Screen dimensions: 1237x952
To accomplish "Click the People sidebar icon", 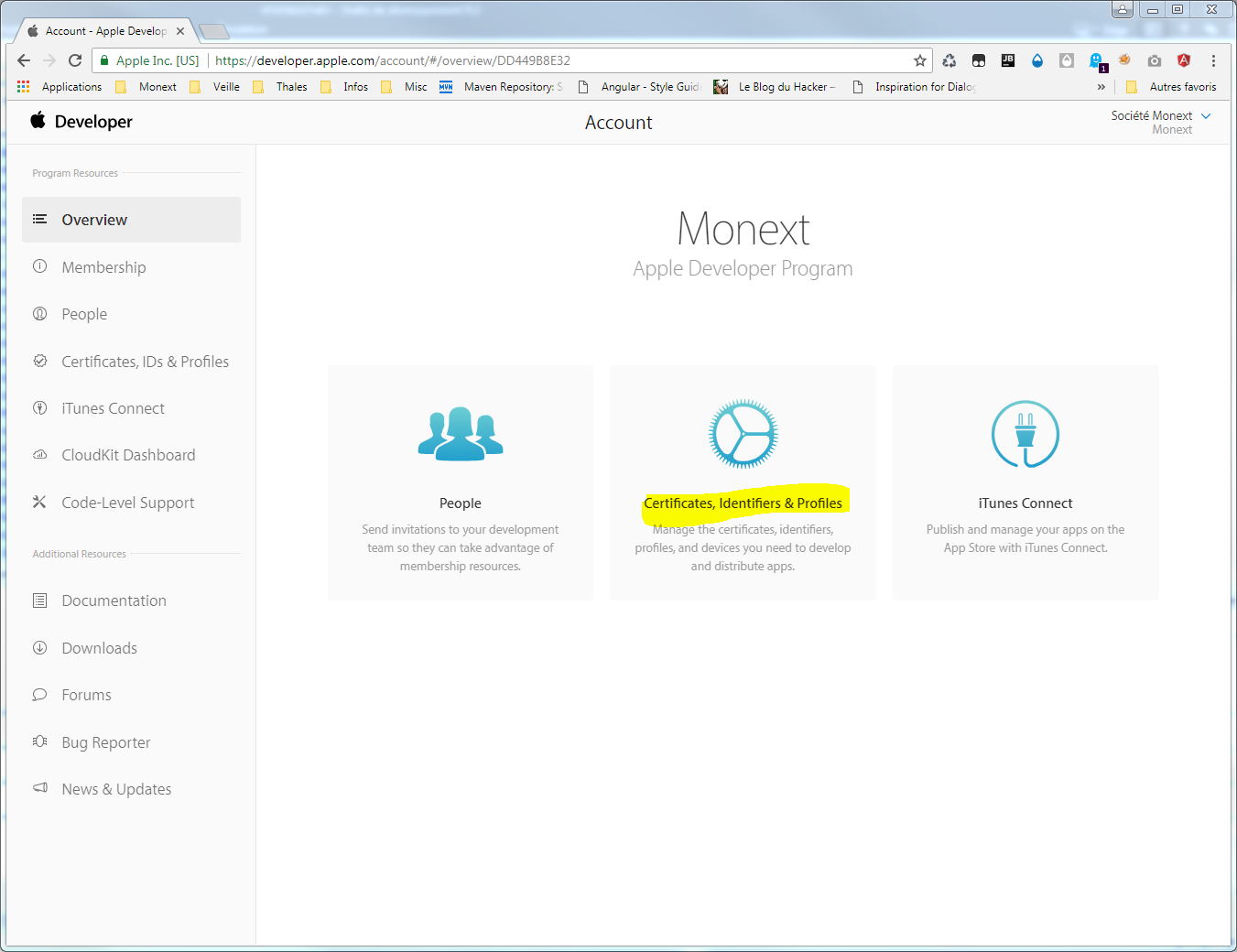I will click(x=39, y=313).
